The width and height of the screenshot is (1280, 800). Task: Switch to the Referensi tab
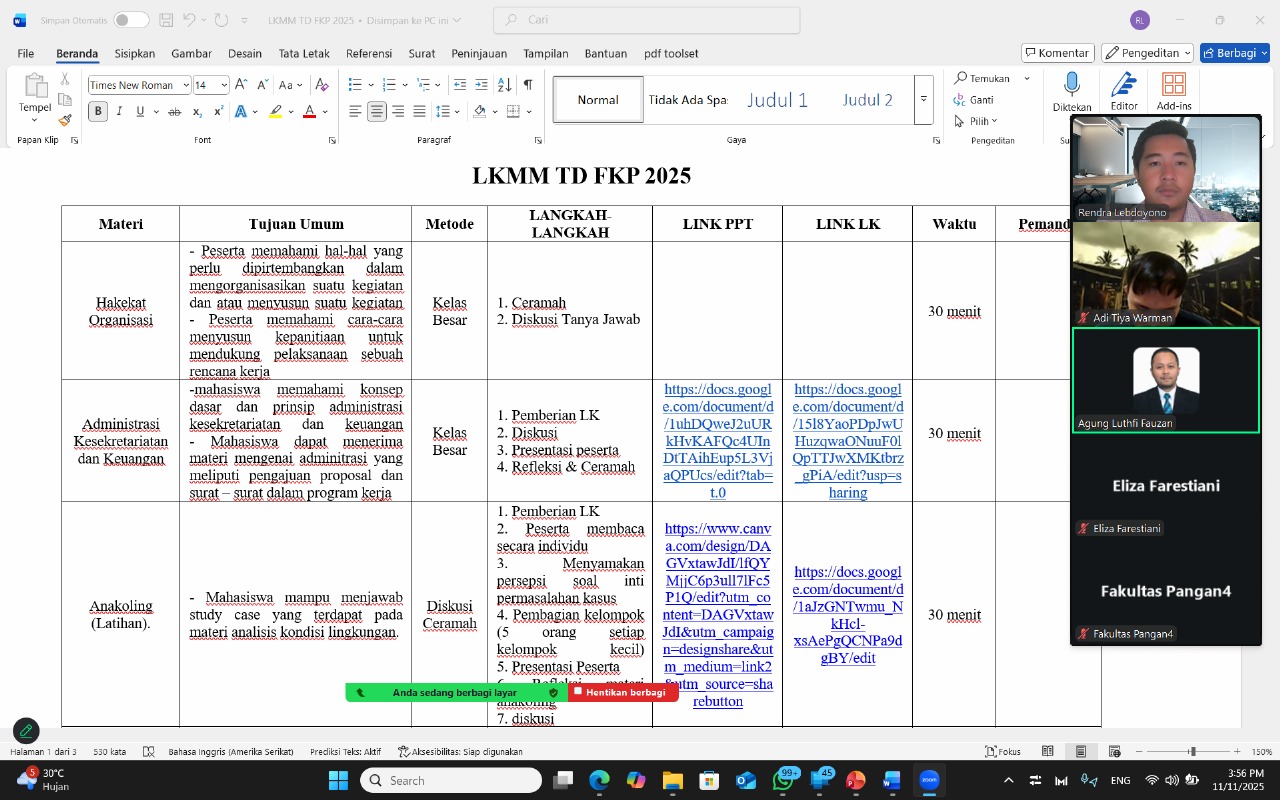point(369,54)
